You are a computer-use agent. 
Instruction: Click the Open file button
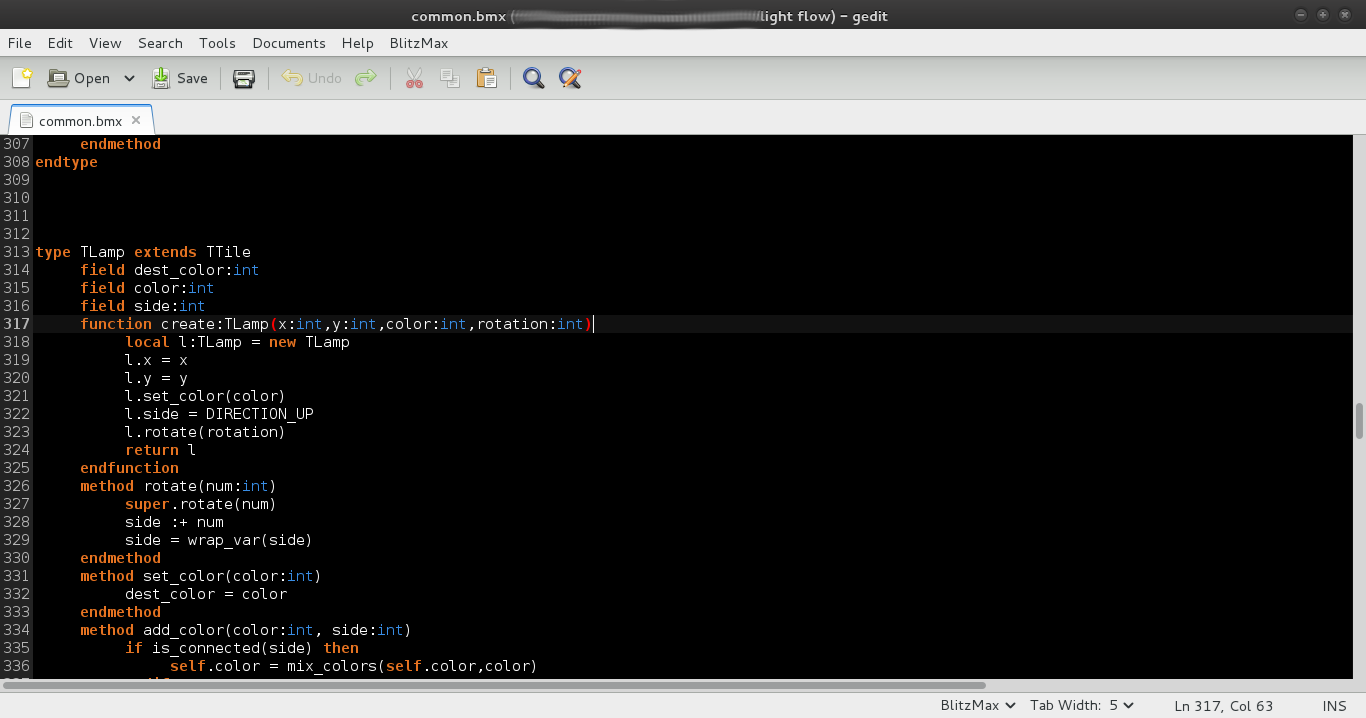point(80,78)
